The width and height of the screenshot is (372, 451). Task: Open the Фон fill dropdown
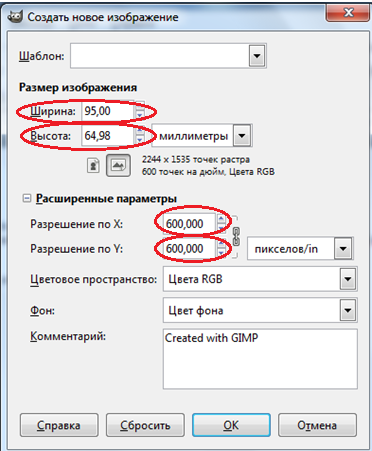click(x=348, y=310)
